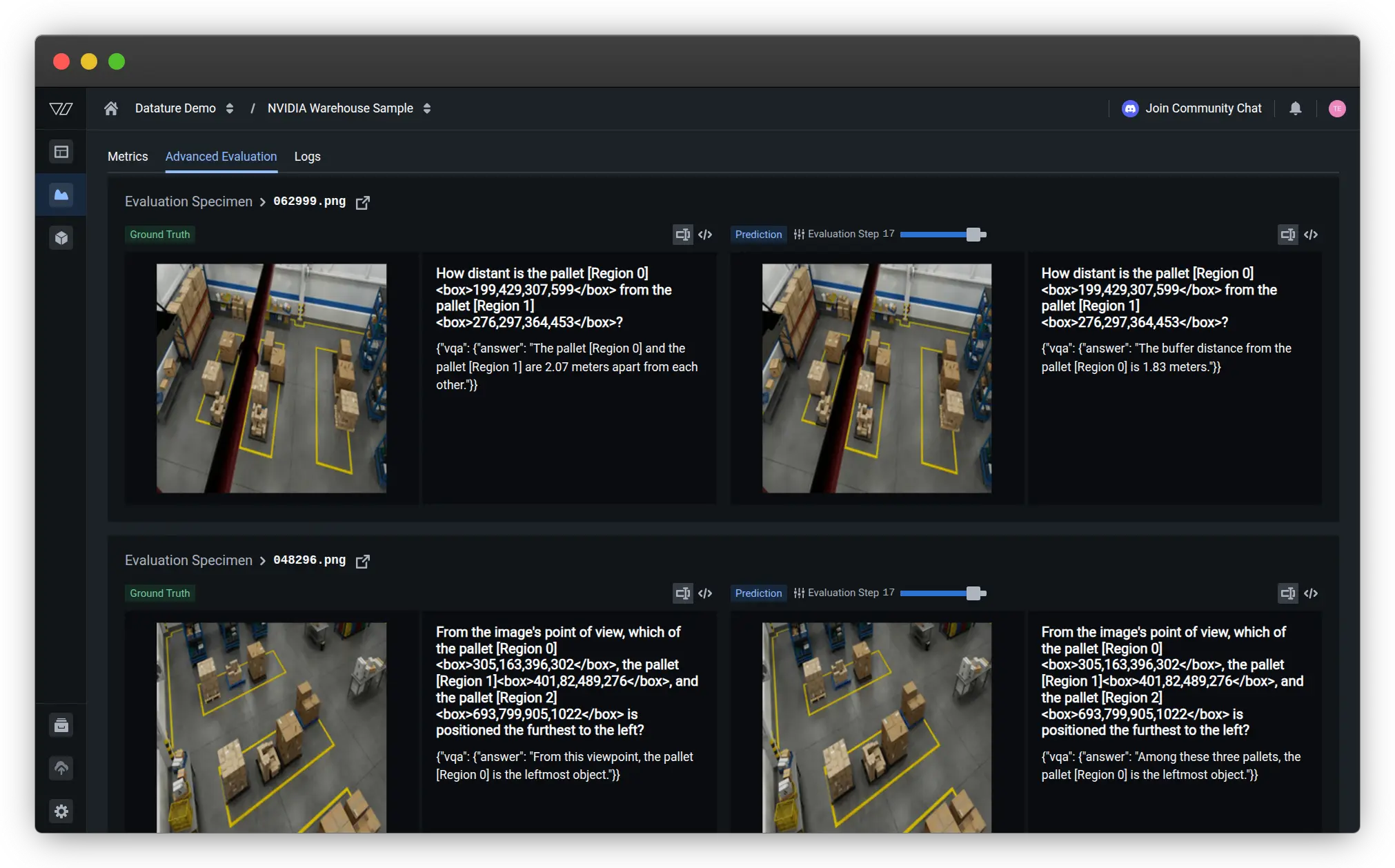Screen dimensions: 1395x868
Task: Click the home icon in breadcrumb
Action: click(111, 108)
